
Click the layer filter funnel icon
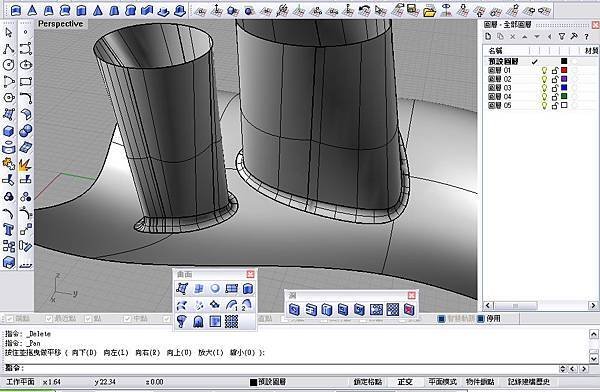[x=562, y=36]
